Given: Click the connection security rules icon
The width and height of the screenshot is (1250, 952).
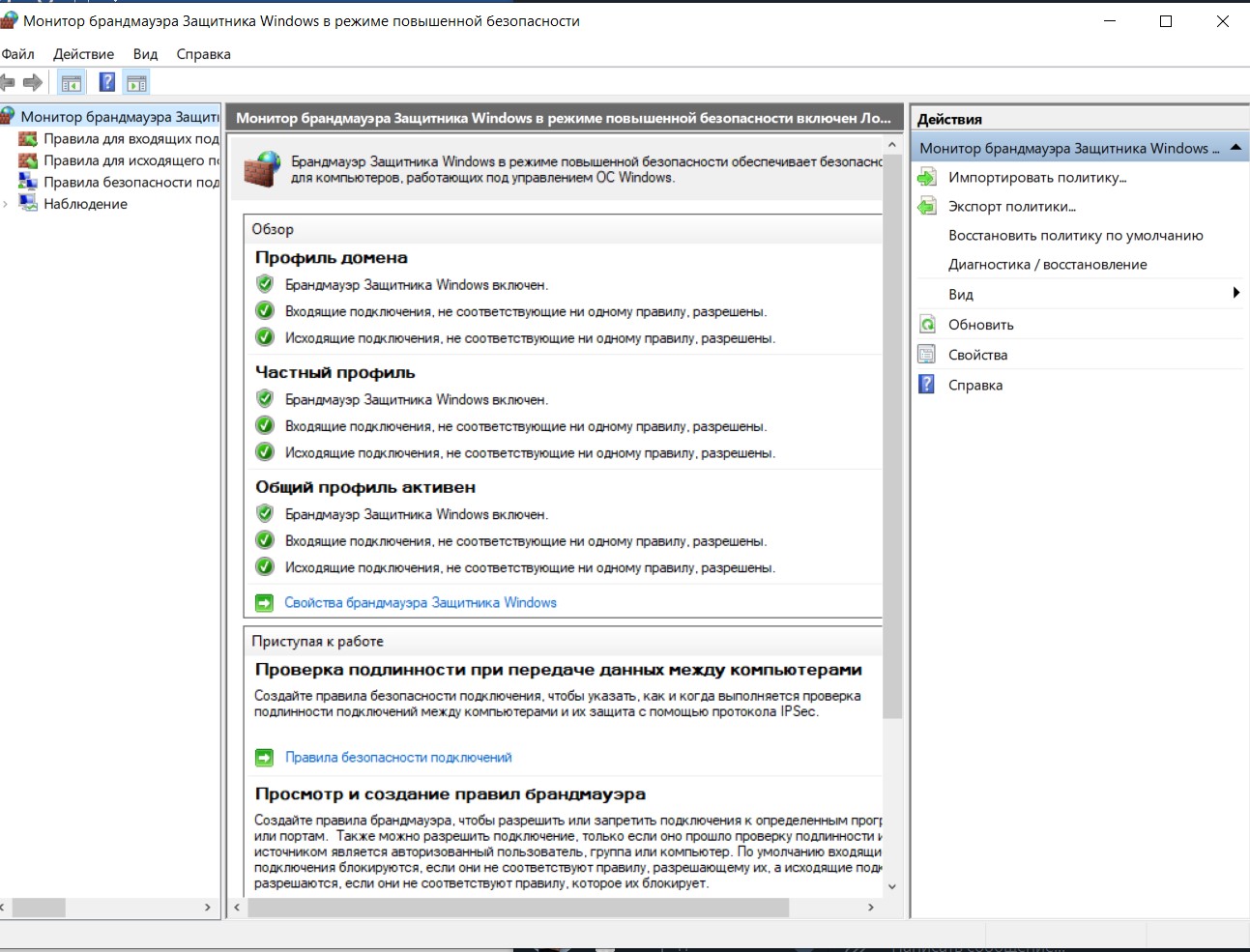Looking at the screenshot, I should [28, 182].
